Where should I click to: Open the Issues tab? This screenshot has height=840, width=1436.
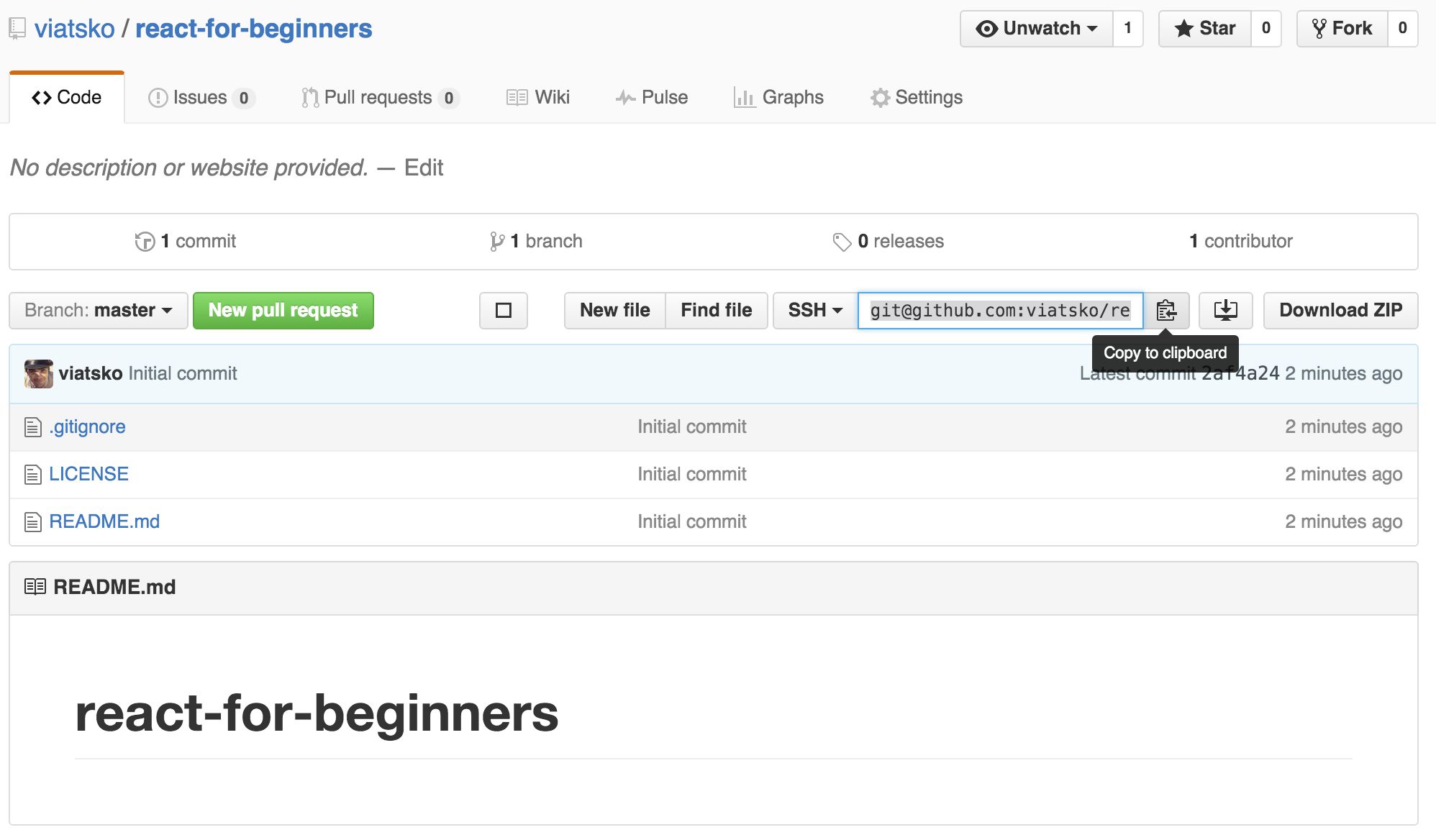201,98
